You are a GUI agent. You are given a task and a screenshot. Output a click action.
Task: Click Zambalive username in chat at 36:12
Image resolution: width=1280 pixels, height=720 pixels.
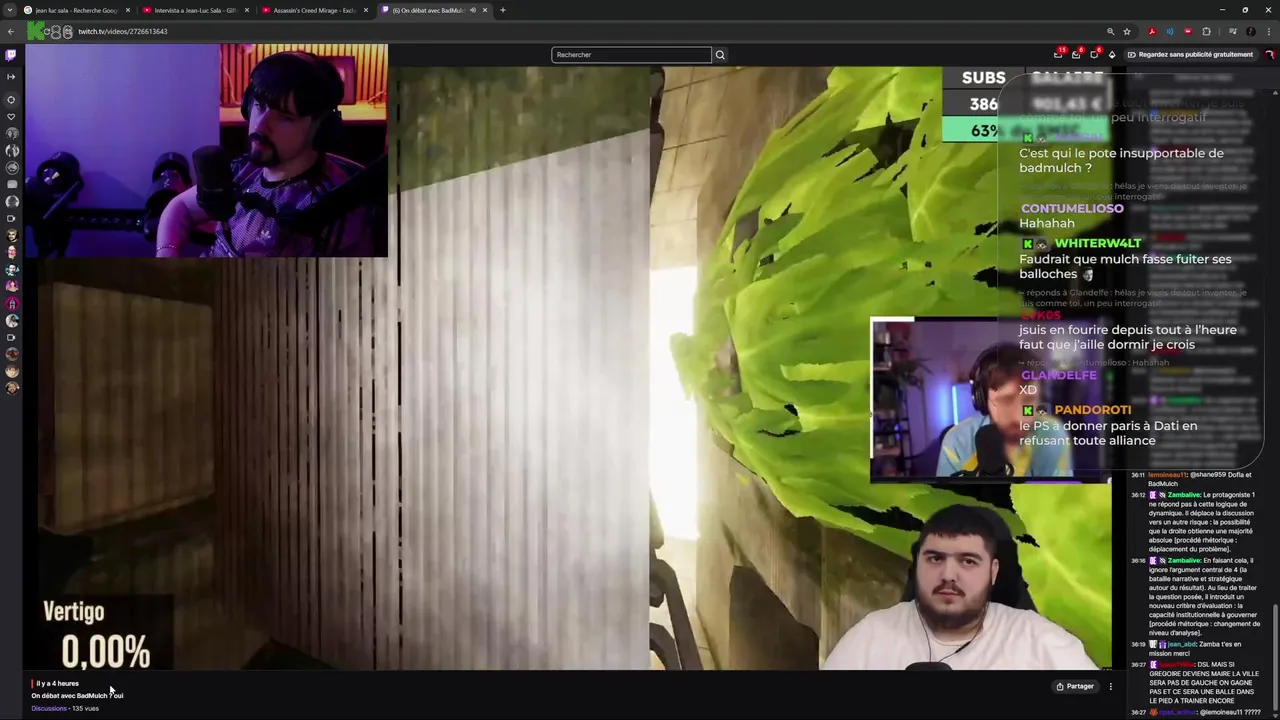point(1184,495)
